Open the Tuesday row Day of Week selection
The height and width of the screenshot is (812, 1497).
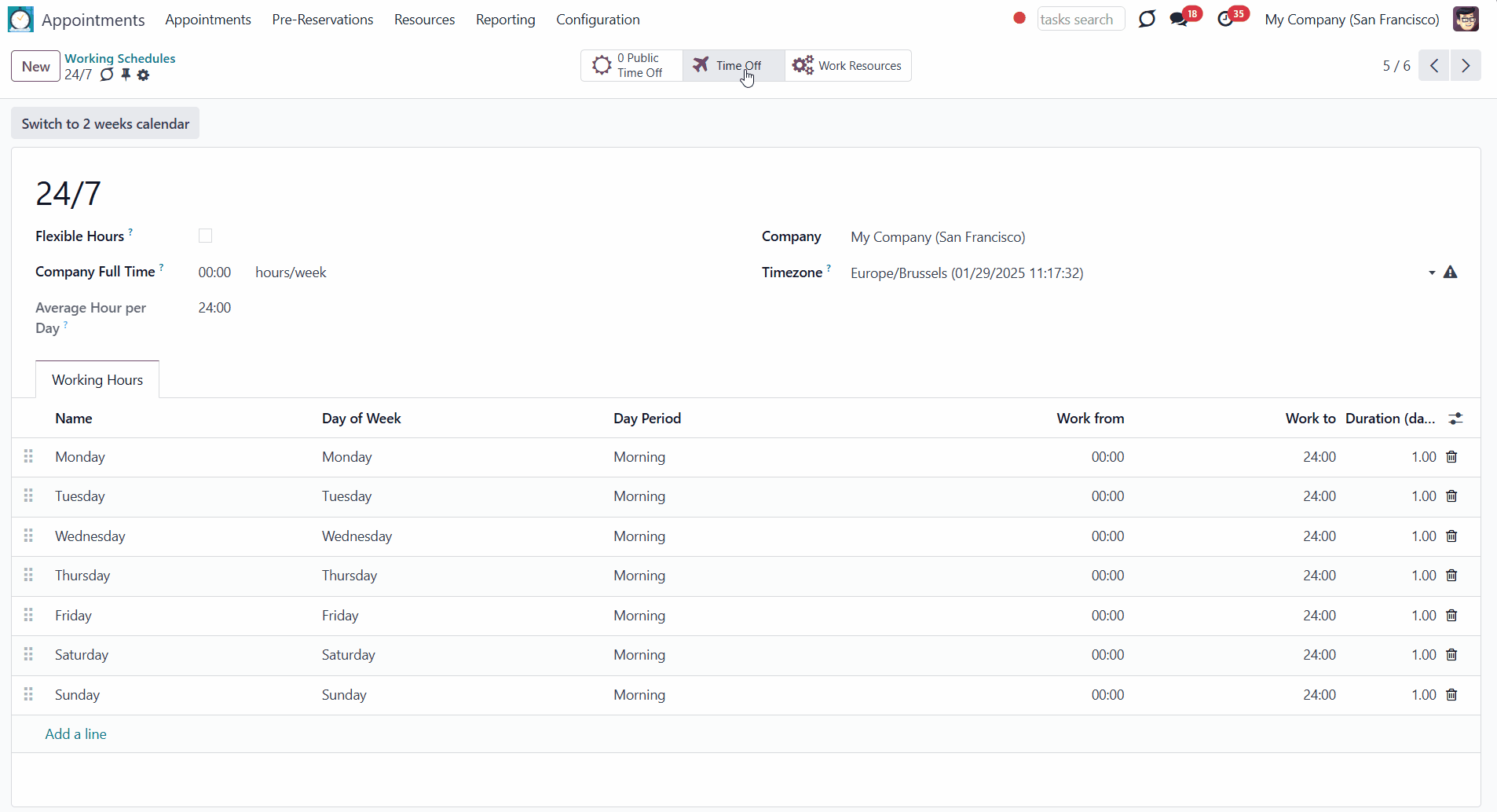point(346,496)
